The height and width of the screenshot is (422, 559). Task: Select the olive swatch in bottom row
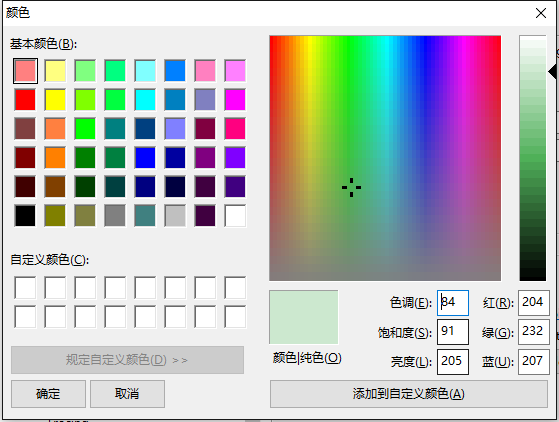pos(55,216)
